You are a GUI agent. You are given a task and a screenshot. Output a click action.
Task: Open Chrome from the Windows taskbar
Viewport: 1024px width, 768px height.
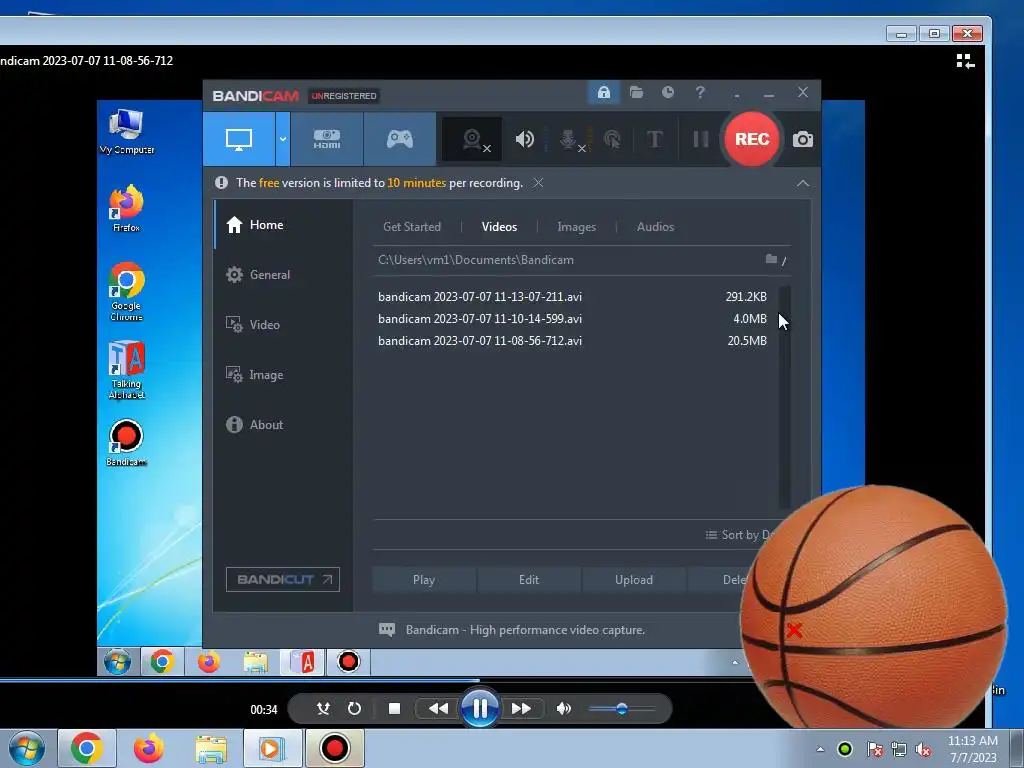tap(87, 748)
